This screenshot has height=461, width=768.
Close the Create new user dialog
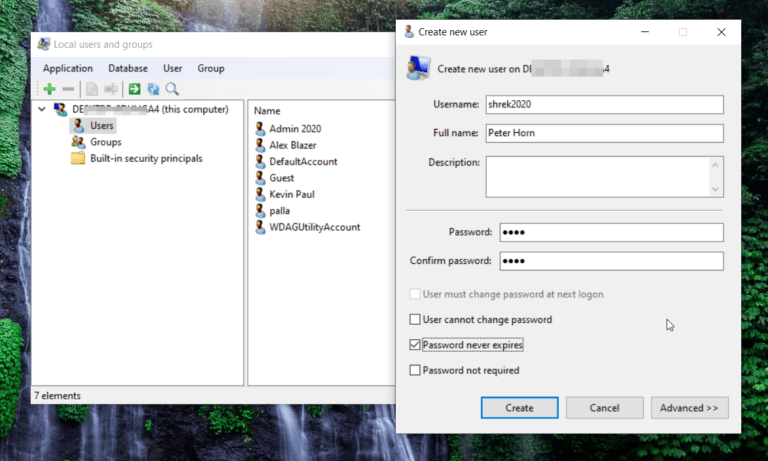click(721, 32)
